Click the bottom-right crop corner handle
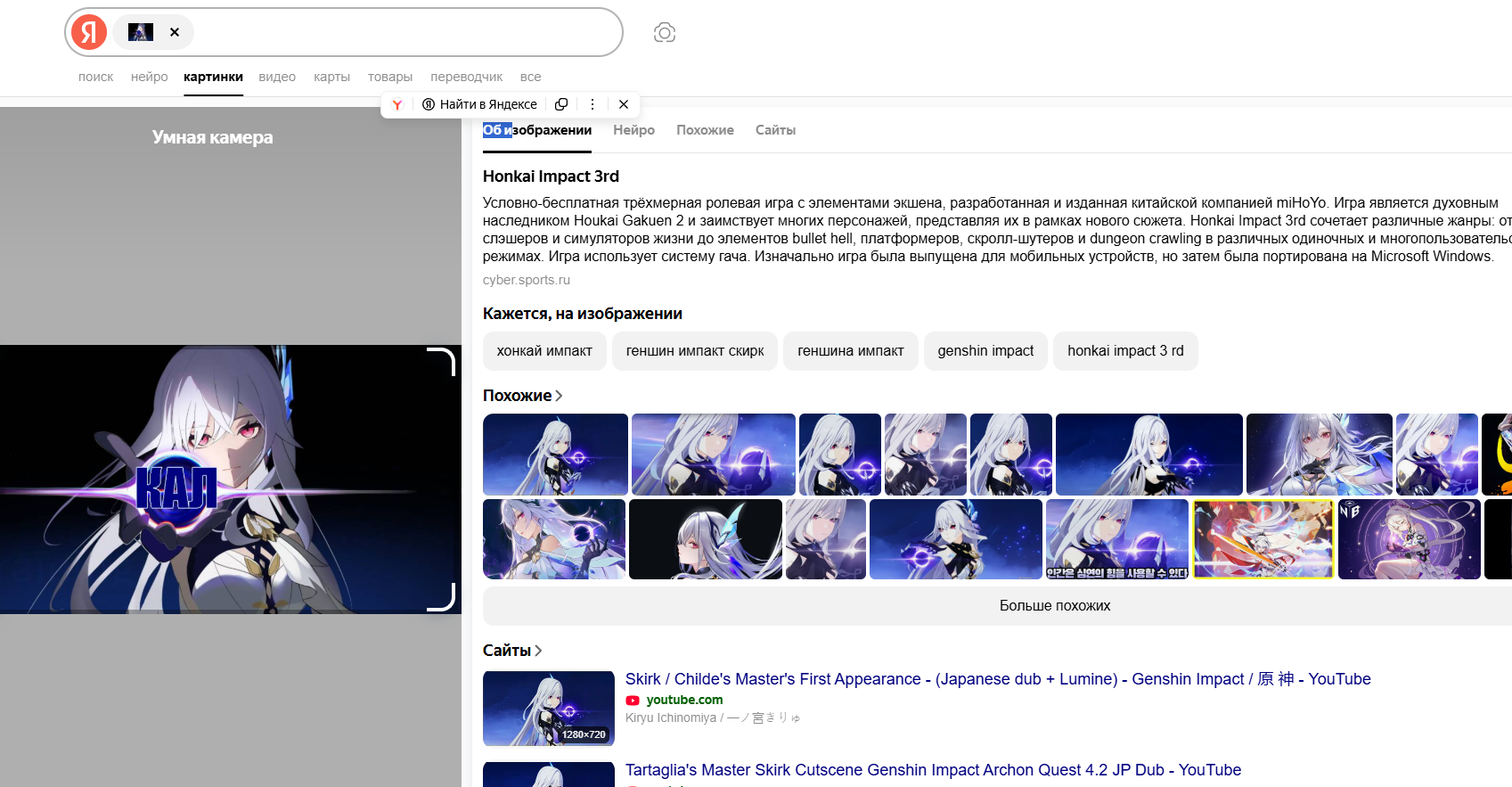This screenshot has width=1512, height=787. 441,597
